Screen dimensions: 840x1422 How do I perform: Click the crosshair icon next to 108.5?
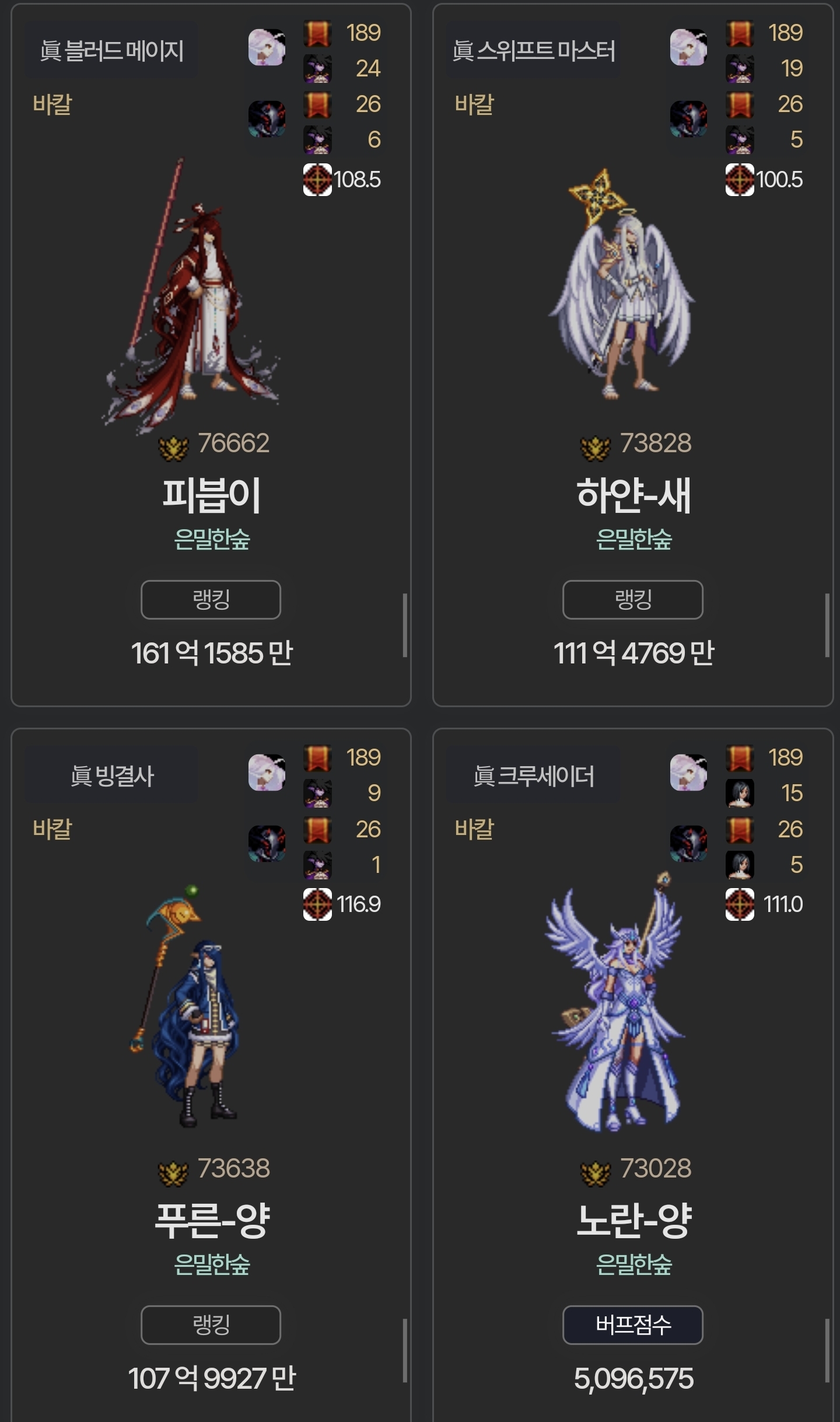point(317,180)
